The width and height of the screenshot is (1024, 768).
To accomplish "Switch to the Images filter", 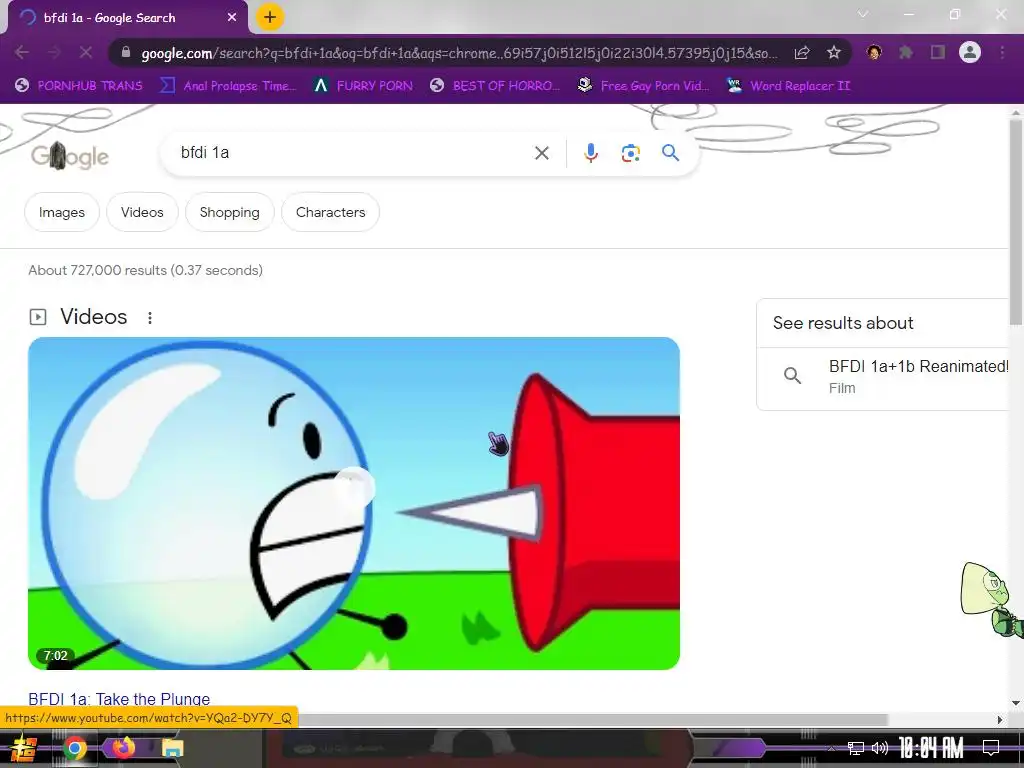I will [x=61, y=212].
